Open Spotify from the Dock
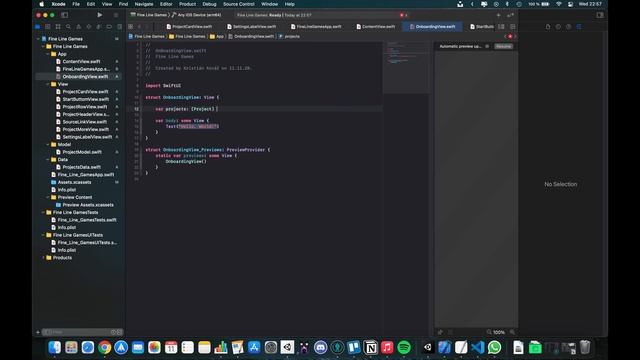The height and width of the screenshot is (360, 640). (x=404, y=347)
